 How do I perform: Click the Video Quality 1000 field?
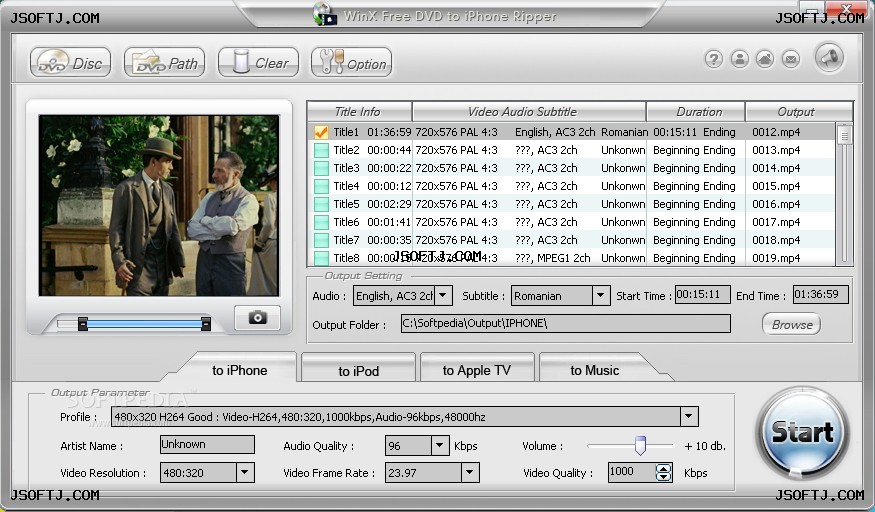tap(631, 472)
